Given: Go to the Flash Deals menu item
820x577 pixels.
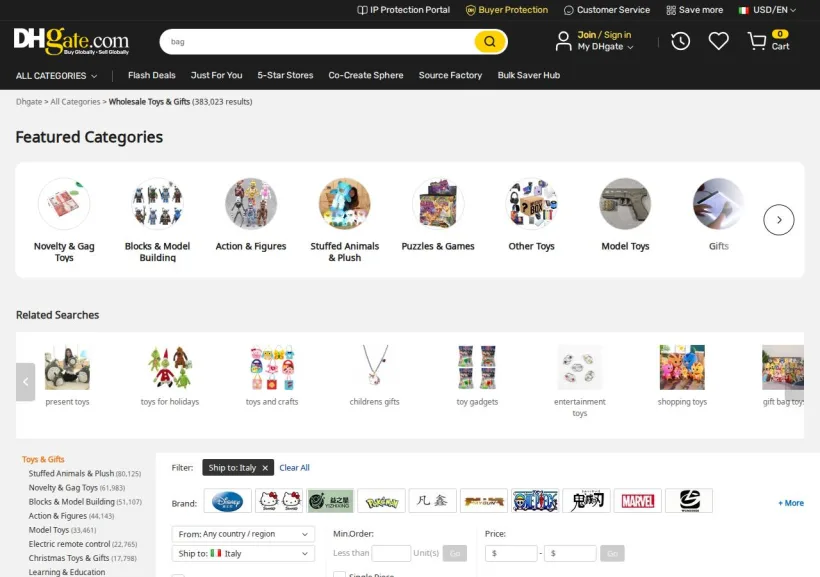Looking at the screenshot, I should [152, 75].
